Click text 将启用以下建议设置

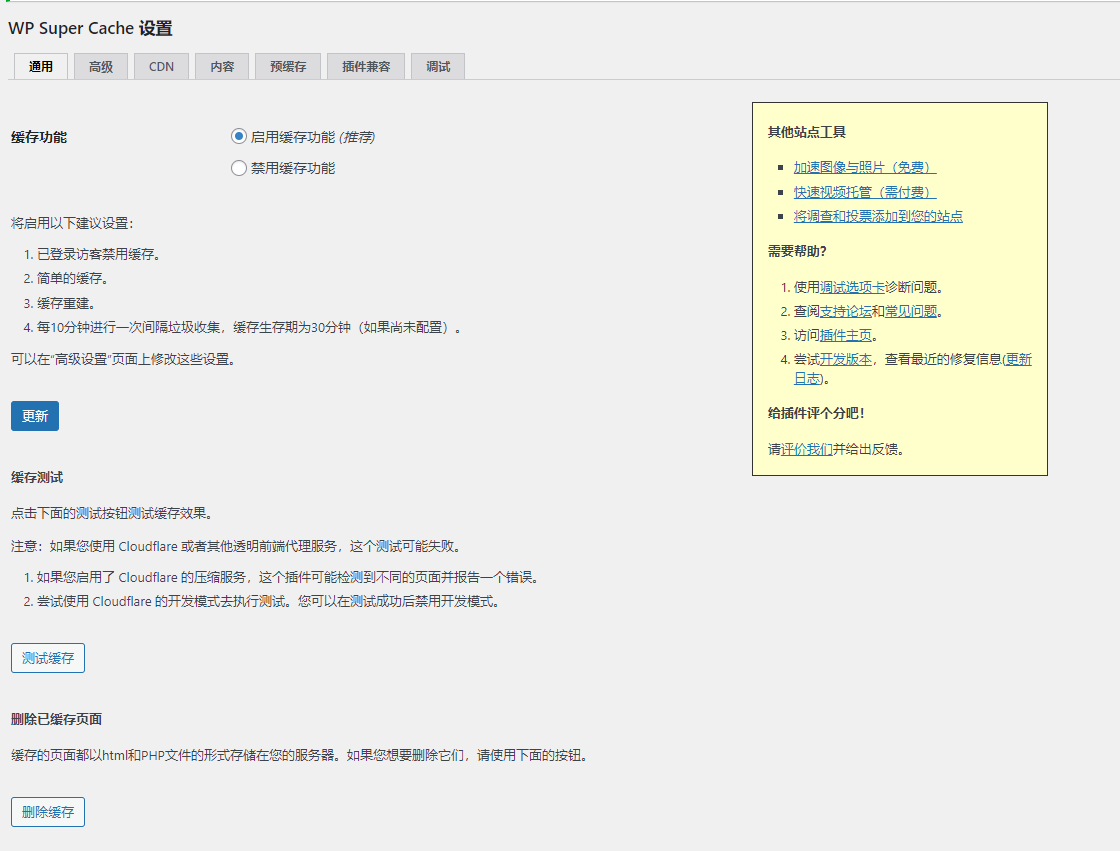pyautogui.click(x=72, y=223)
